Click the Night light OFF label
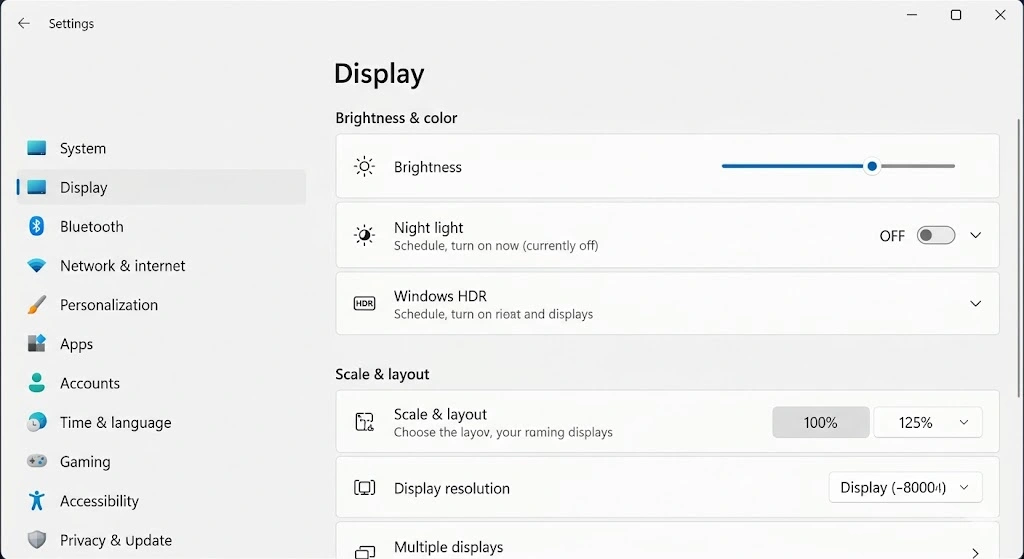 point(892,236)
